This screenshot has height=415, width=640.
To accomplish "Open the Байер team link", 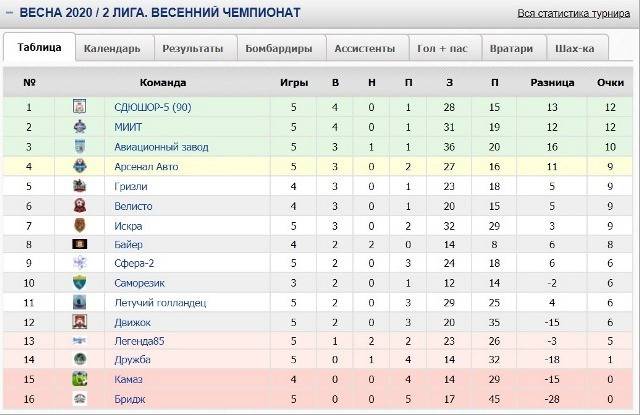I will 129,244.
